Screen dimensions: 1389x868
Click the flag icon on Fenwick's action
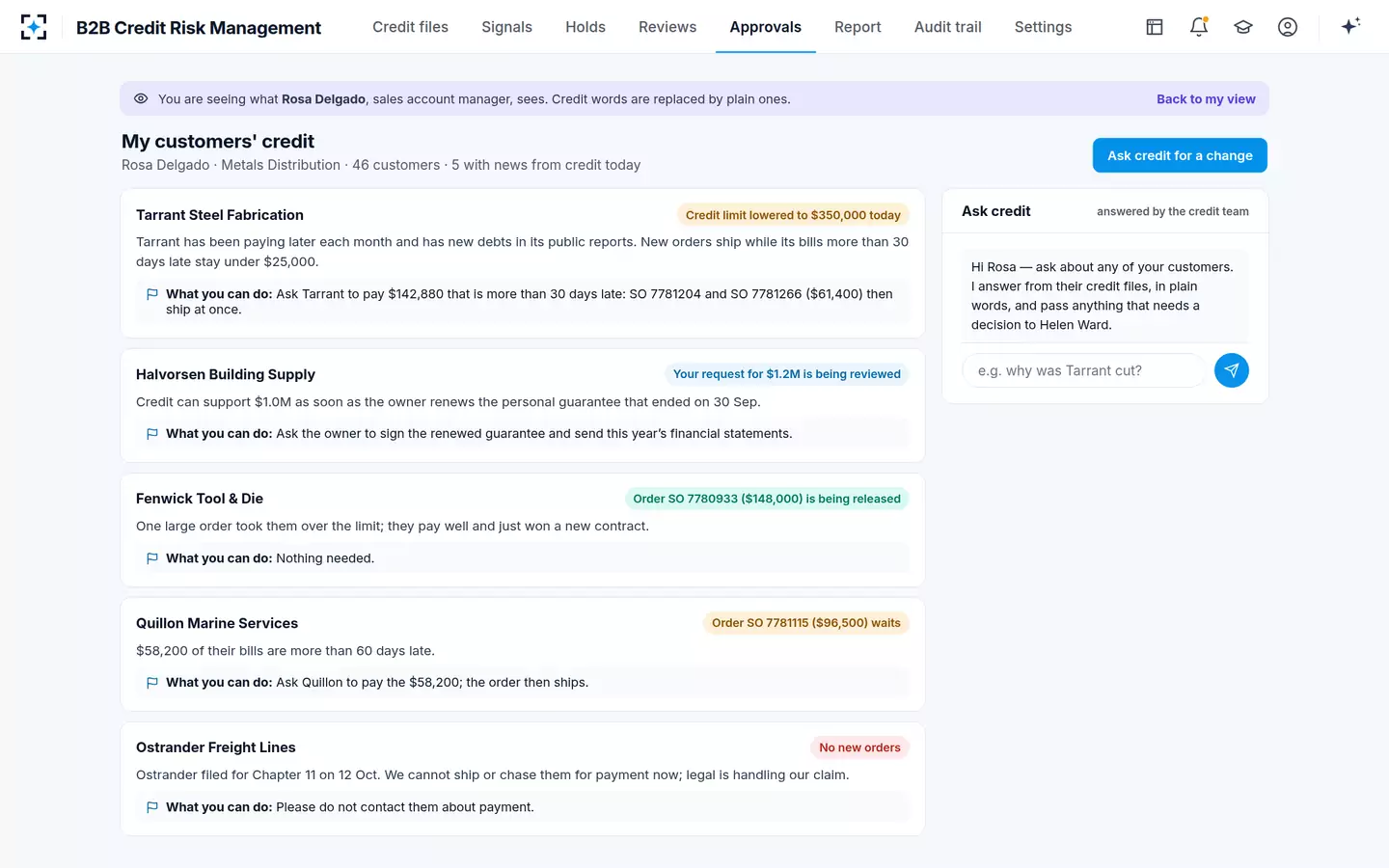pos(151,558)
